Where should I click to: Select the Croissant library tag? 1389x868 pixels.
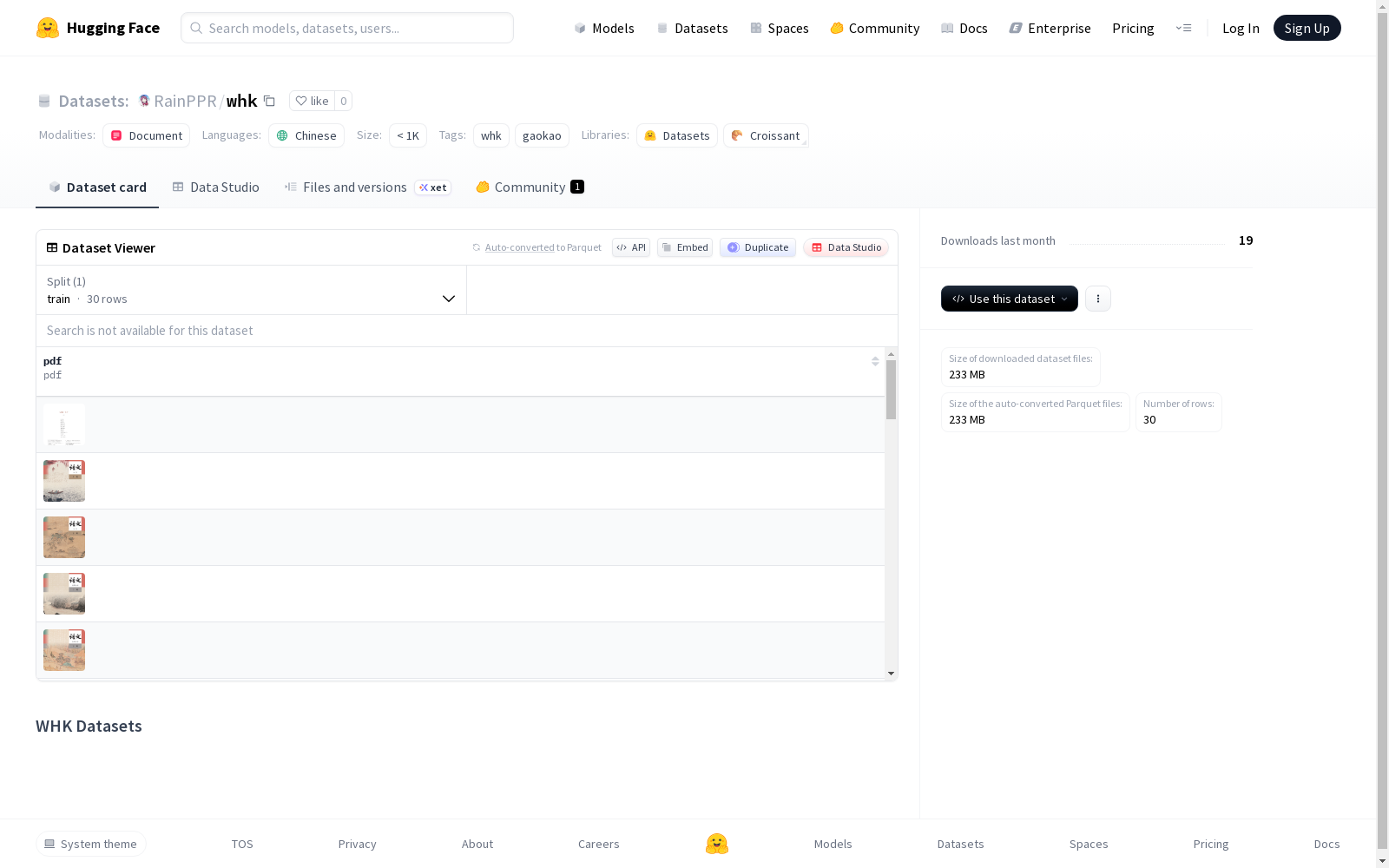766,135
